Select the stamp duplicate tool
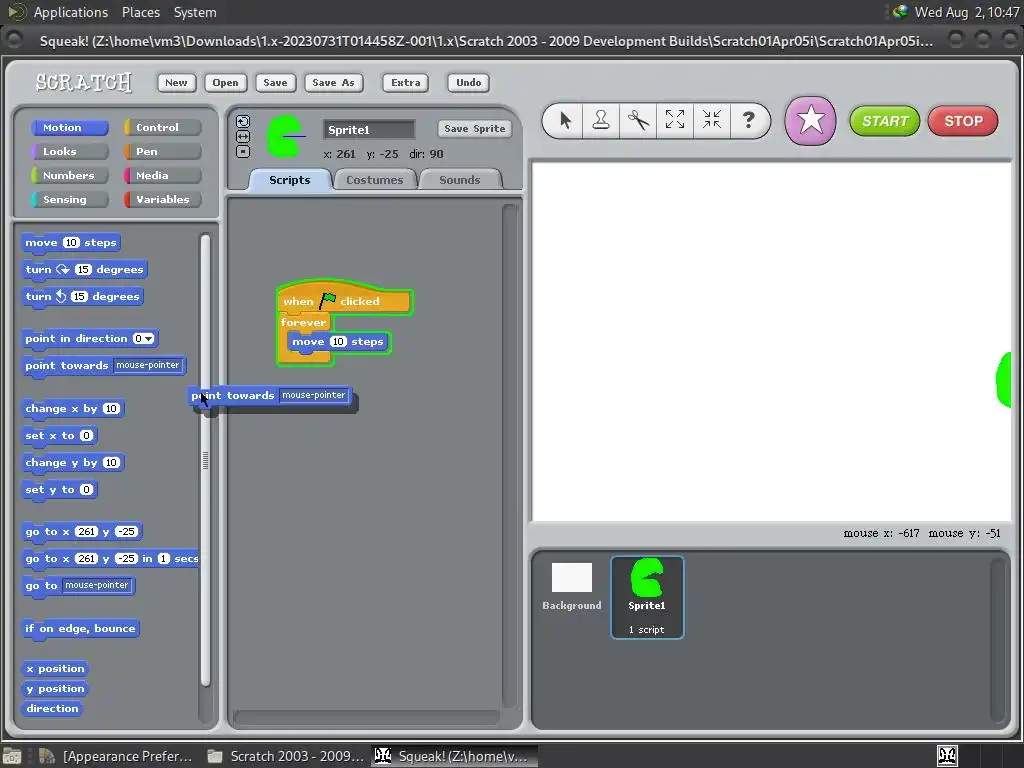Image resolution: width=1024 pixels, height=768 pixels. [x=601, y=120]
